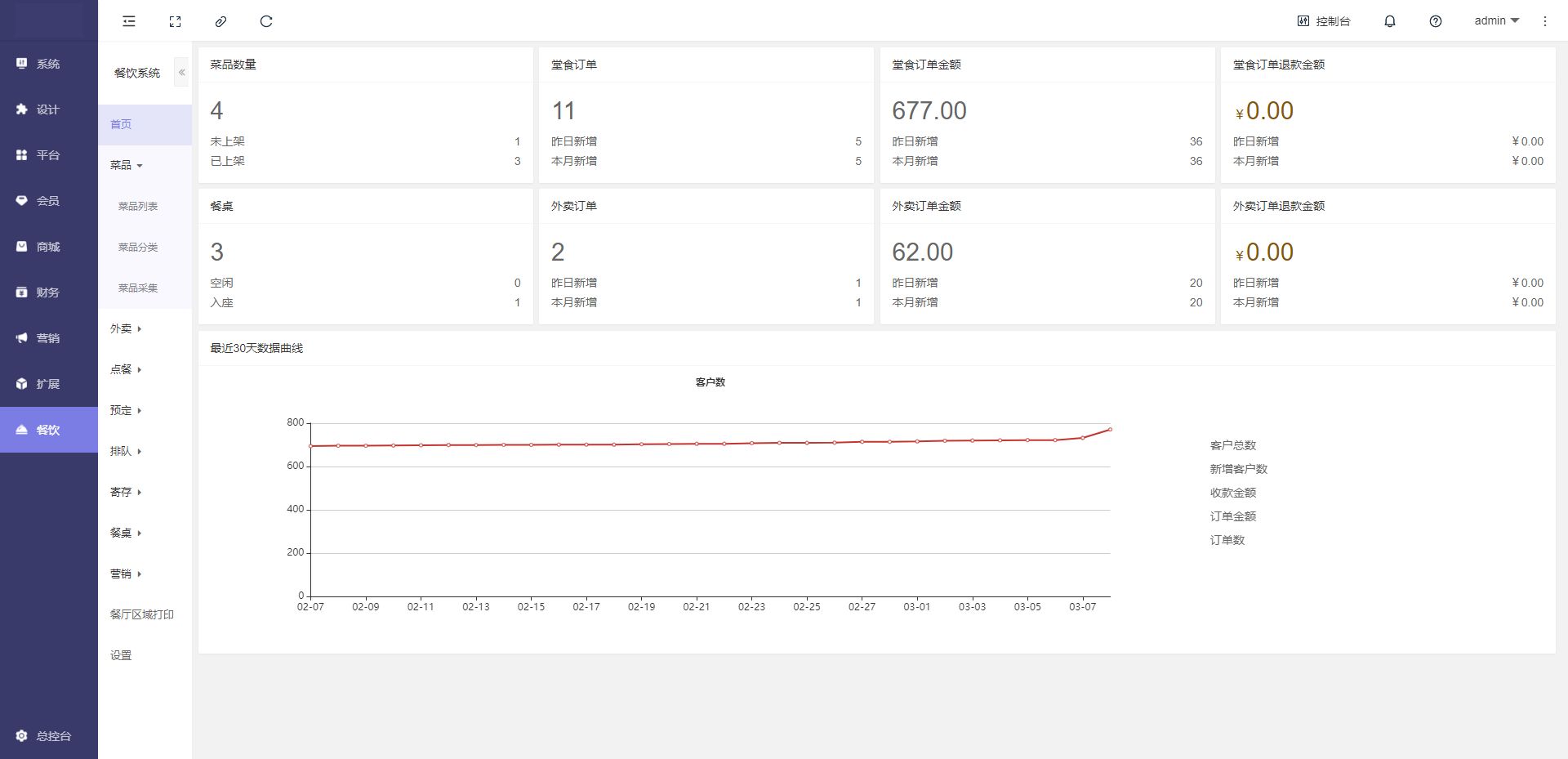Image resolution: width=1568 pixels, height=759 pixels.
Task: Toggle 客户总数 series in chart legend
Action: [1232, 445]
